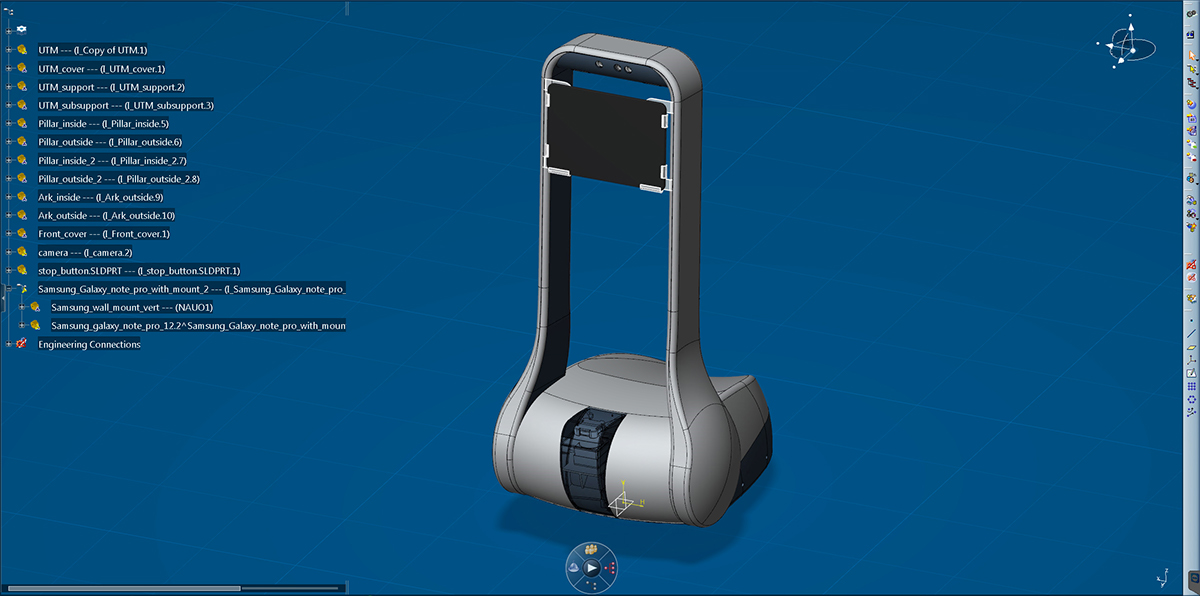Open the collaboration quadrant on the bottom compass

click(591, 549)
